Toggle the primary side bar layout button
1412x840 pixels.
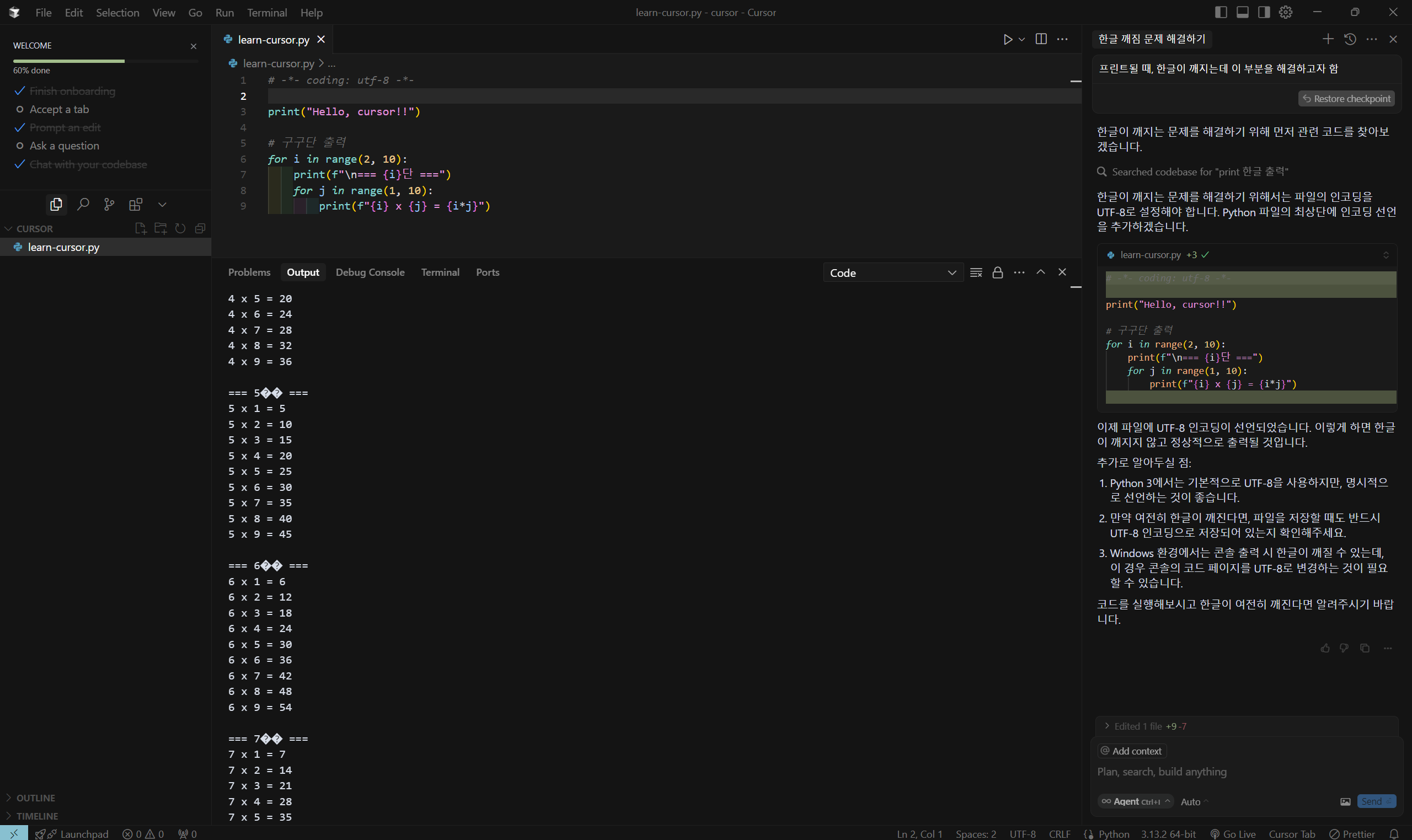pos(1221,13)
